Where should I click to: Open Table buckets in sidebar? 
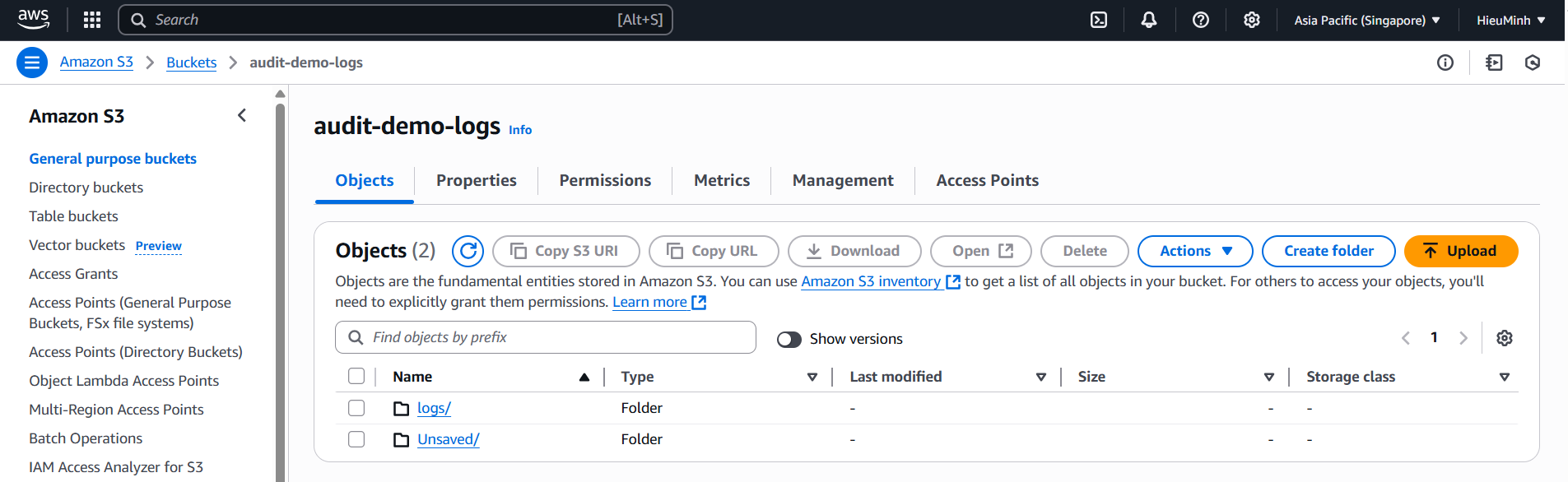tap(73, 216)
